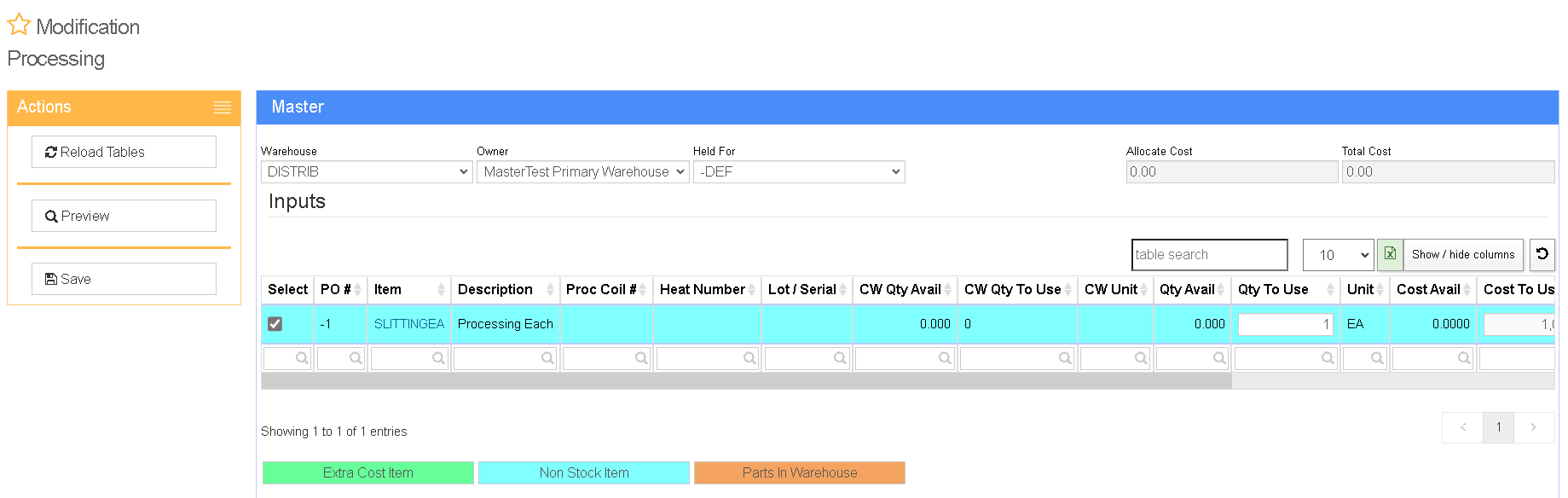Click the Preview button
Image resolution: width=1568 pixels, height=498 pixels.
click(x=124, y=216)
